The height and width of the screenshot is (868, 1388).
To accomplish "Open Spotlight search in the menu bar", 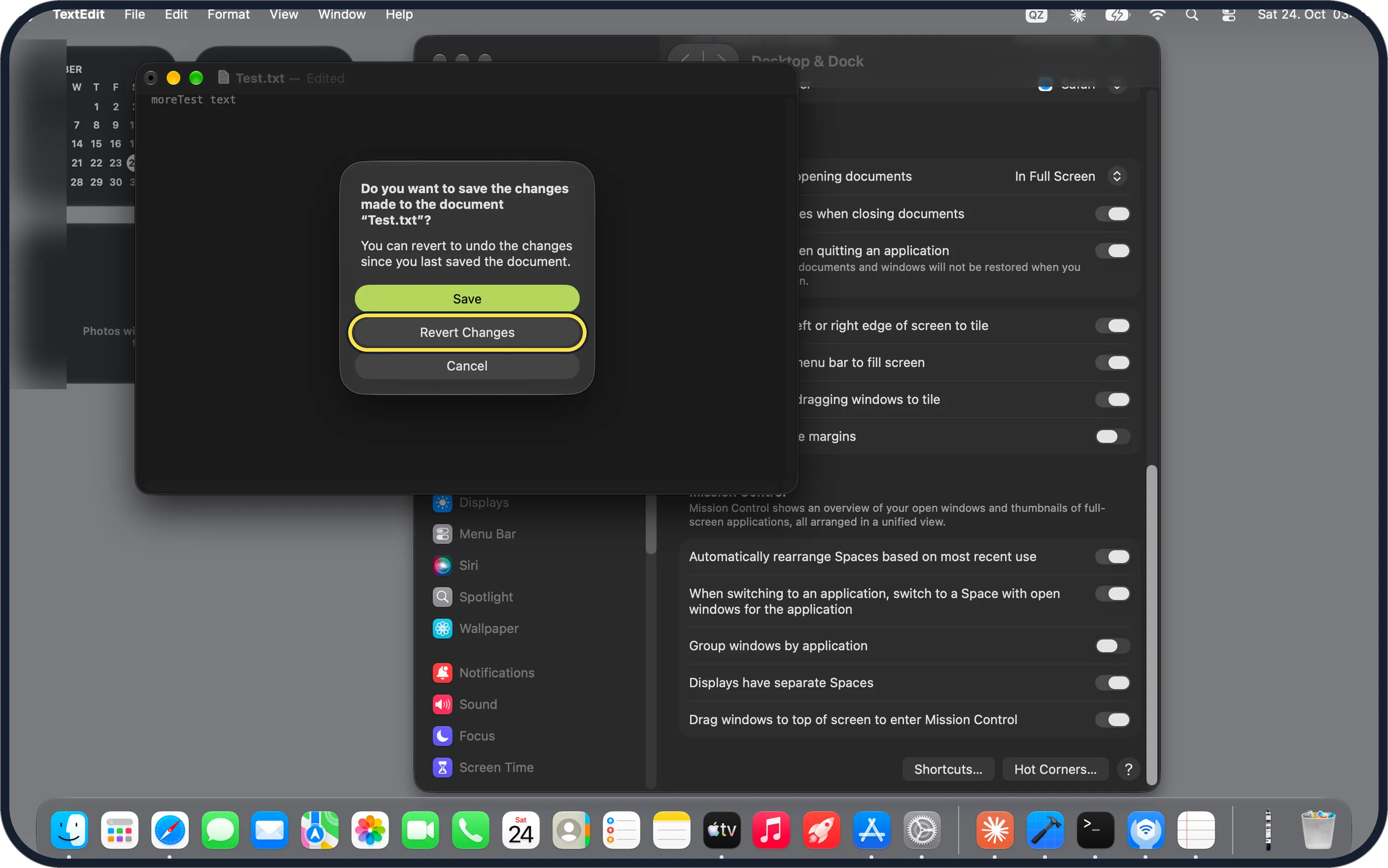I will 1192,14.
